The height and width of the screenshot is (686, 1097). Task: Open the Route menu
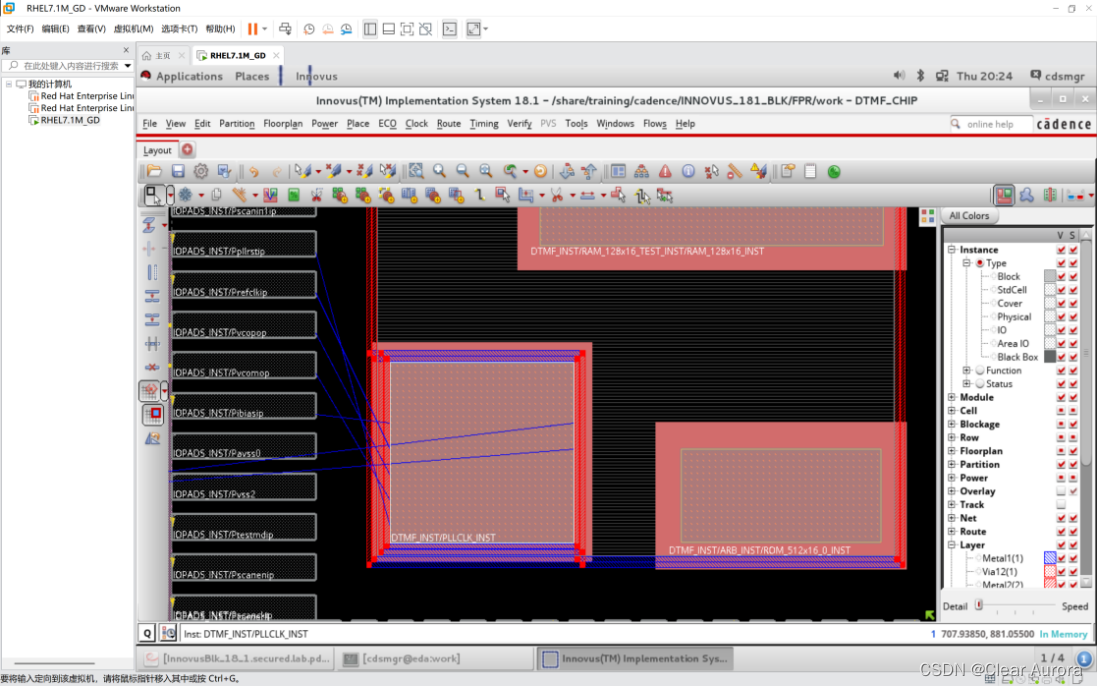pyautogui.click(x=448, y=124)
